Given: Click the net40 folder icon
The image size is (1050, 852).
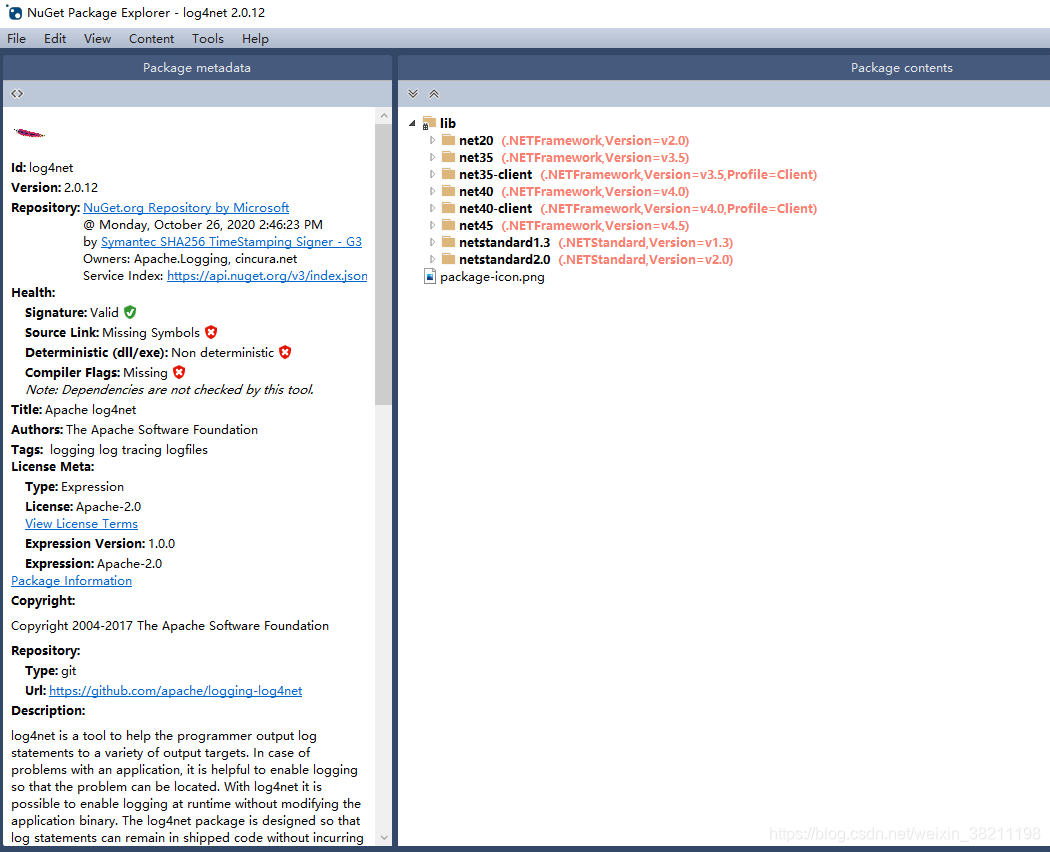Looking at the screenshot, I should pyautogui.click(x=449, y=192).
